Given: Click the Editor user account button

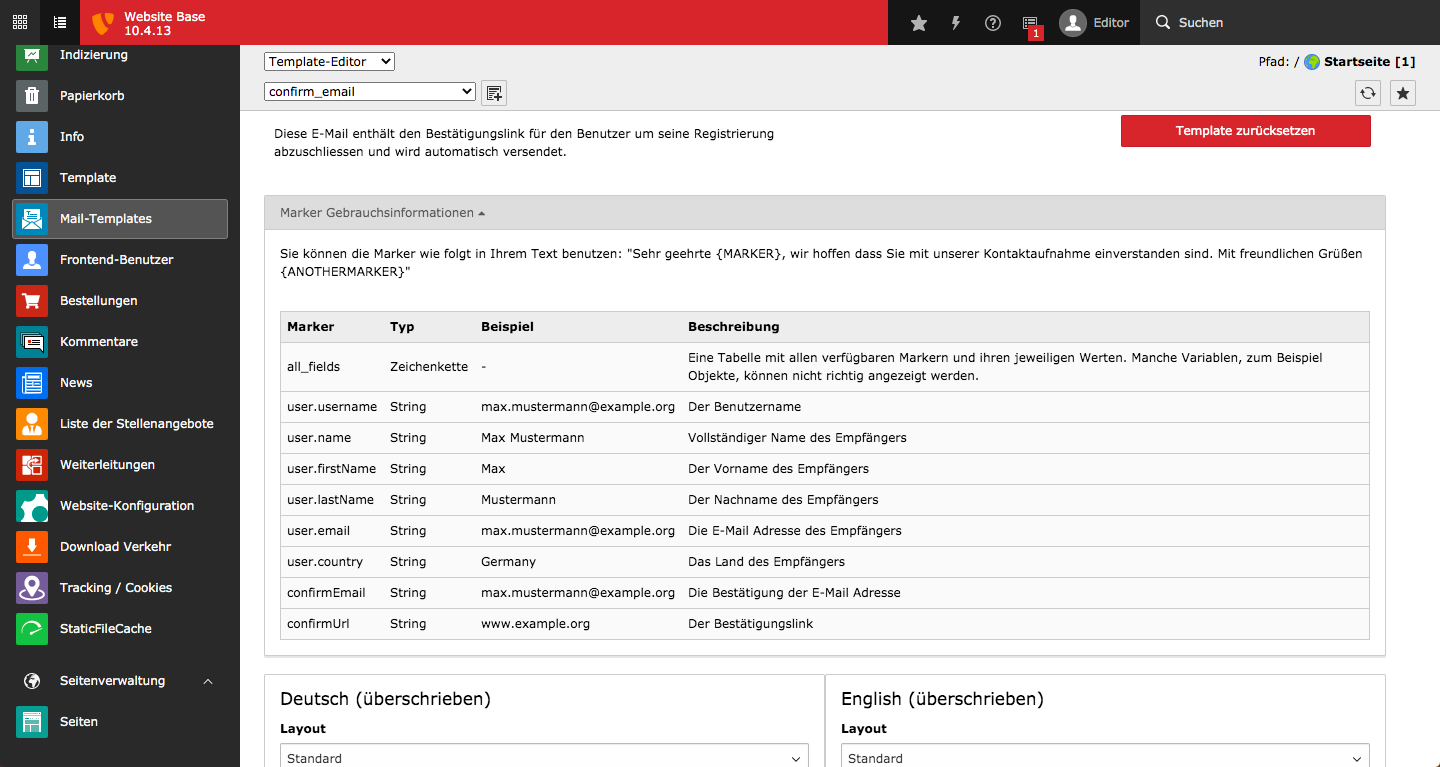Looking at the screenshot, I should coord(1094,23).
